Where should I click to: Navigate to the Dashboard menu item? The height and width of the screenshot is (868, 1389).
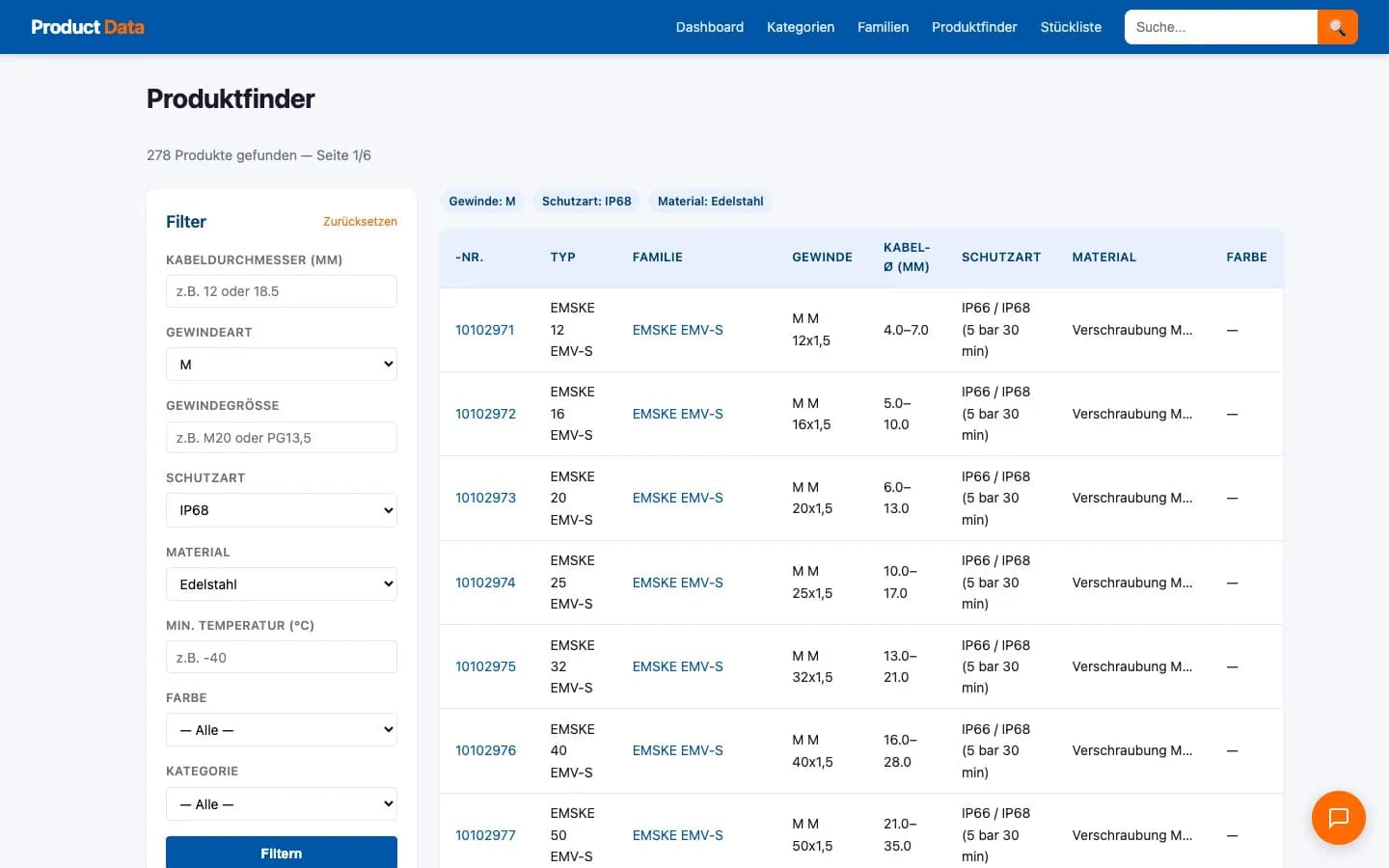[709, 27]
